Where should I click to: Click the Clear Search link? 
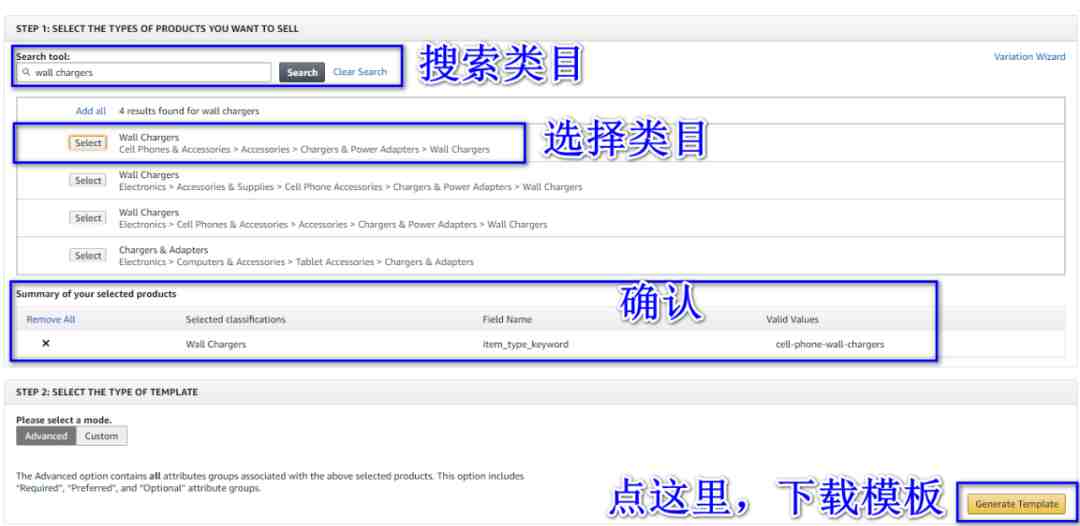[360, 72]
